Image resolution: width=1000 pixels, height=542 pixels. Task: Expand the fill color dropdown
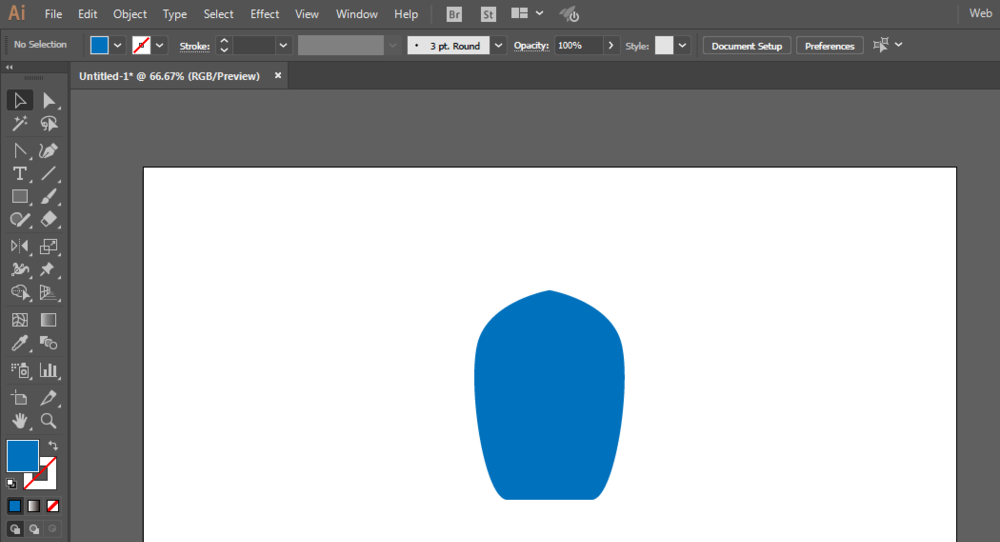click(x=117, y=45)
